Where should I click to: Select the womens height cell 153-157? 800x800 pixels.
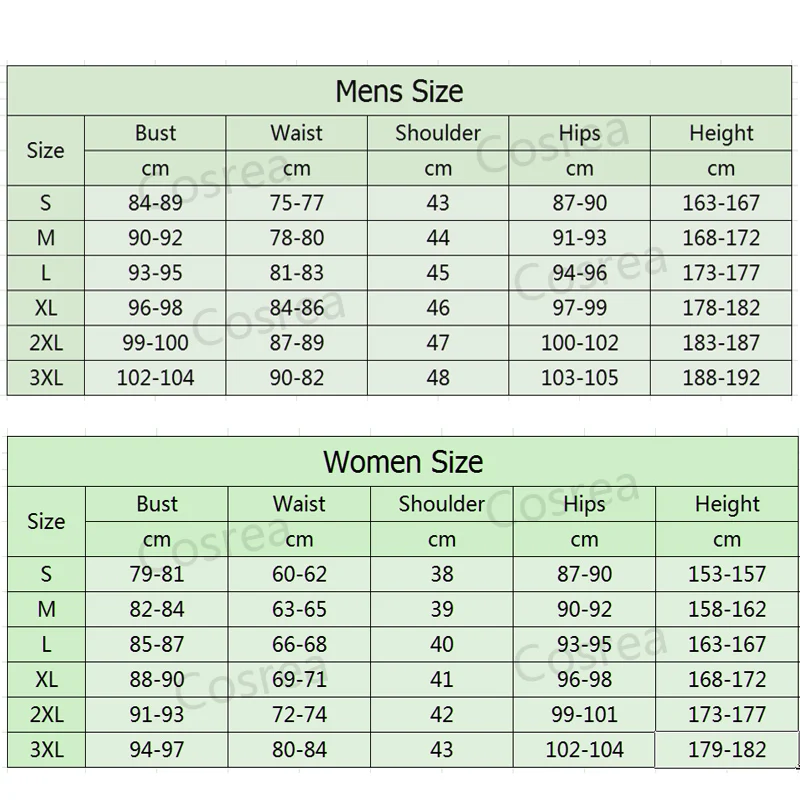tap(727, 574)
